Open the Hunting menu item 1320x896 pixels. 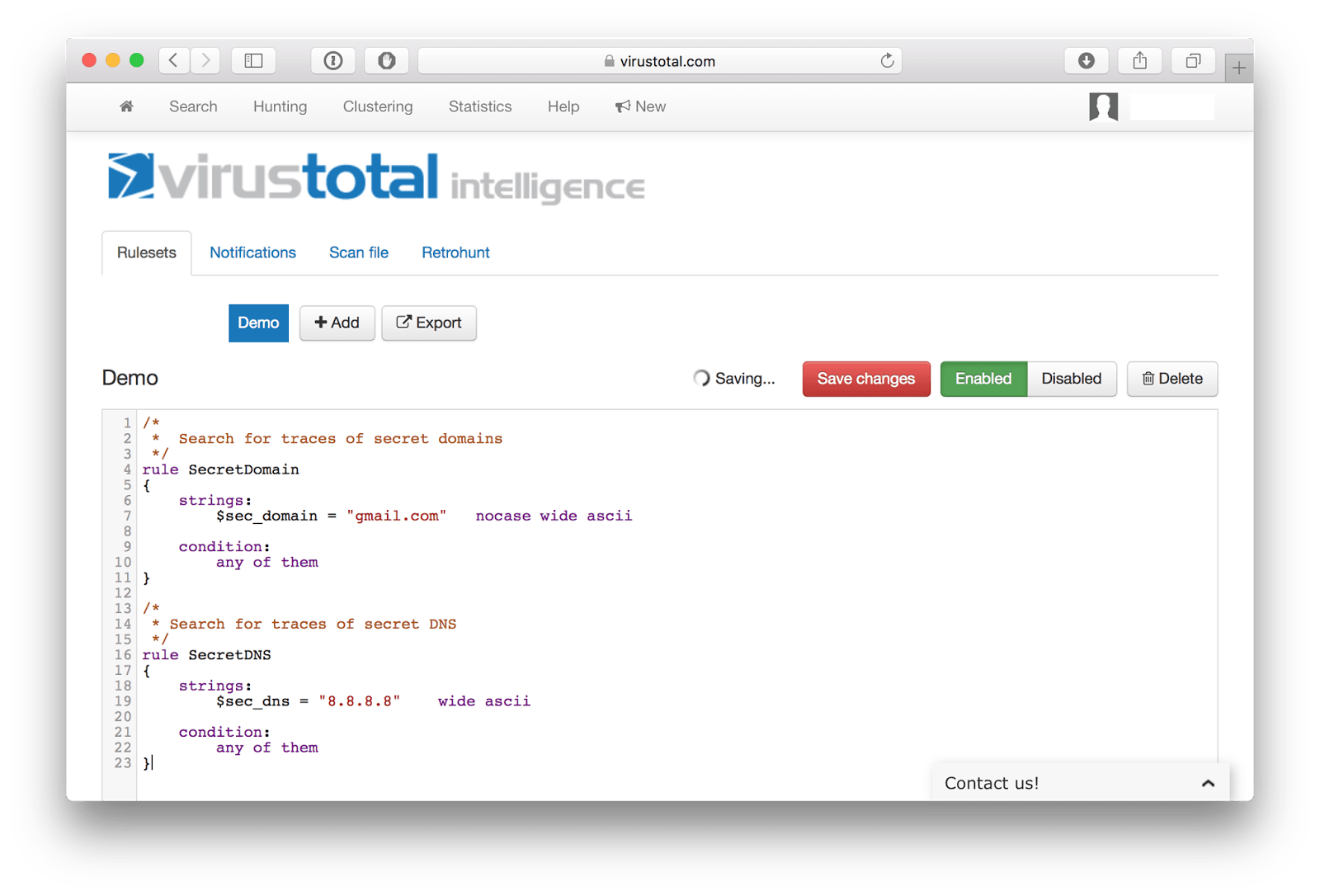pyautogui.click(x=280, y=106)
